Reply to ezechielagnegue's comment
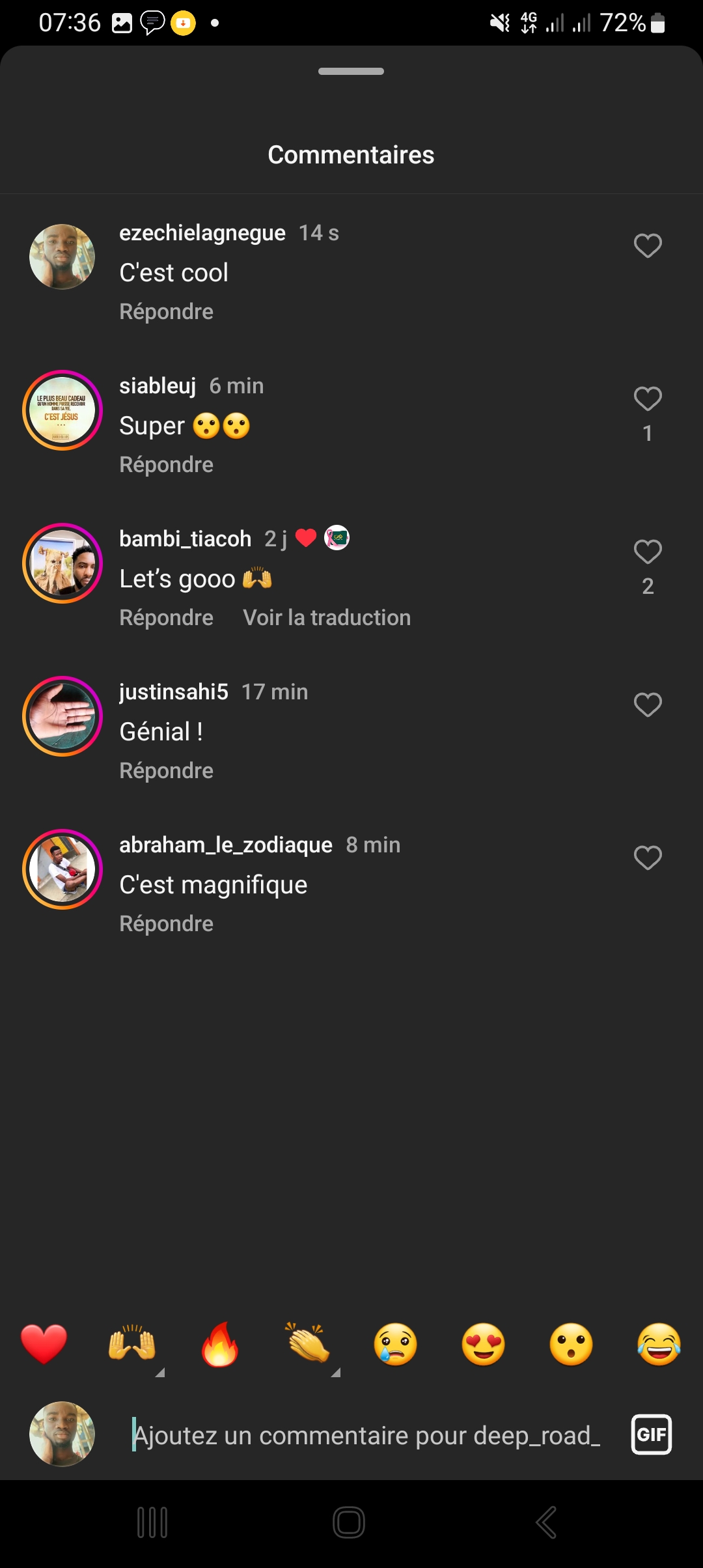The height and width of the screenshot is (1568, 703). click(x=167, y=311)
